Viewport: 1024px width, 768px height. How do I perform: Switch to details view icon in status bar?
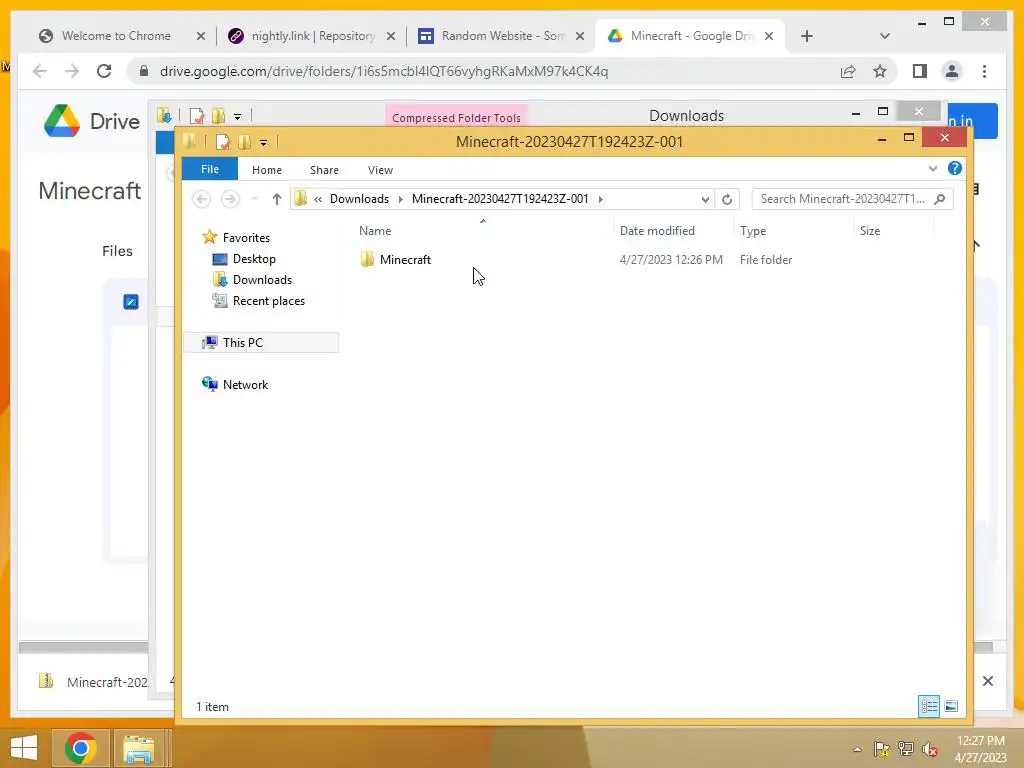pos(929,706)
